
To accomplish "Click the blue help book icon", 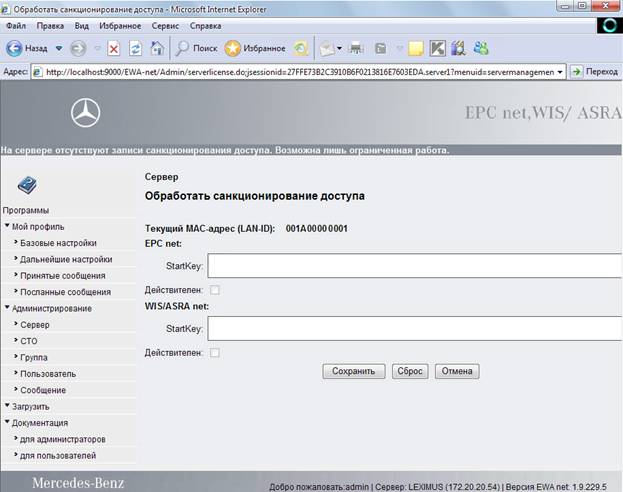I will pos(27,185).
